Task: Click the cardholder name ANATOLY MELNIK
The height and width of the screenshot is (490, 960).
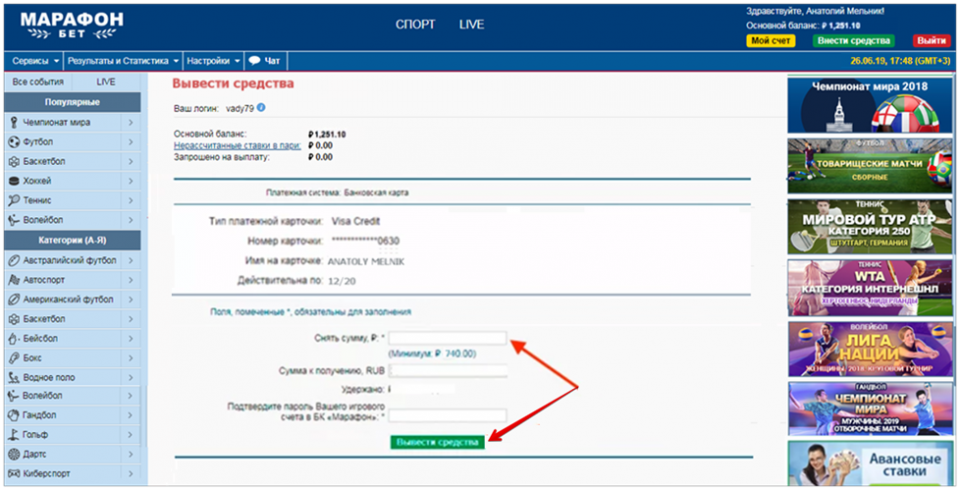Action: (366, 262)
